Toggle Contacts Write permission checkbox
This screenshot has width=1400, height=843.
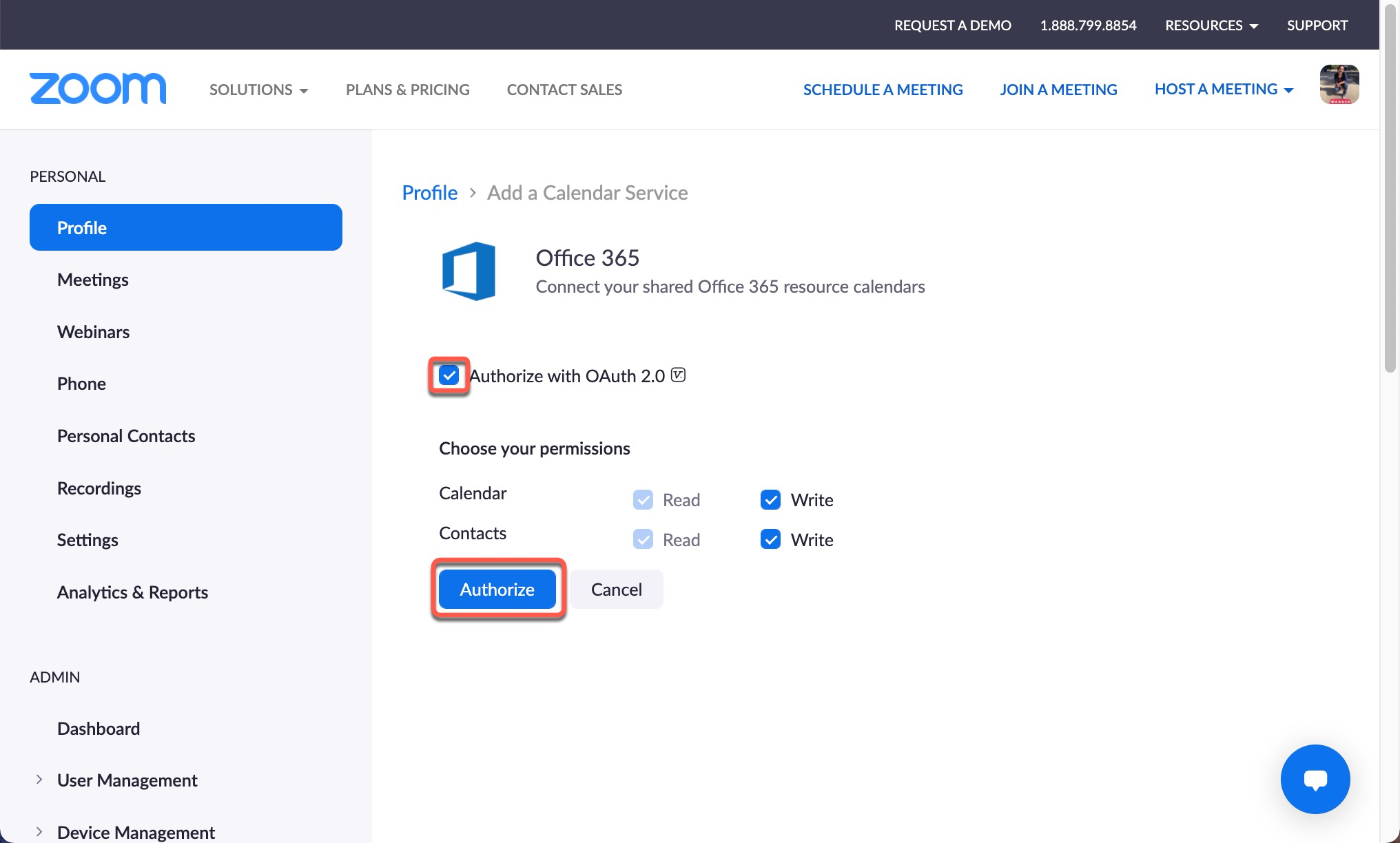coord(770,539)
